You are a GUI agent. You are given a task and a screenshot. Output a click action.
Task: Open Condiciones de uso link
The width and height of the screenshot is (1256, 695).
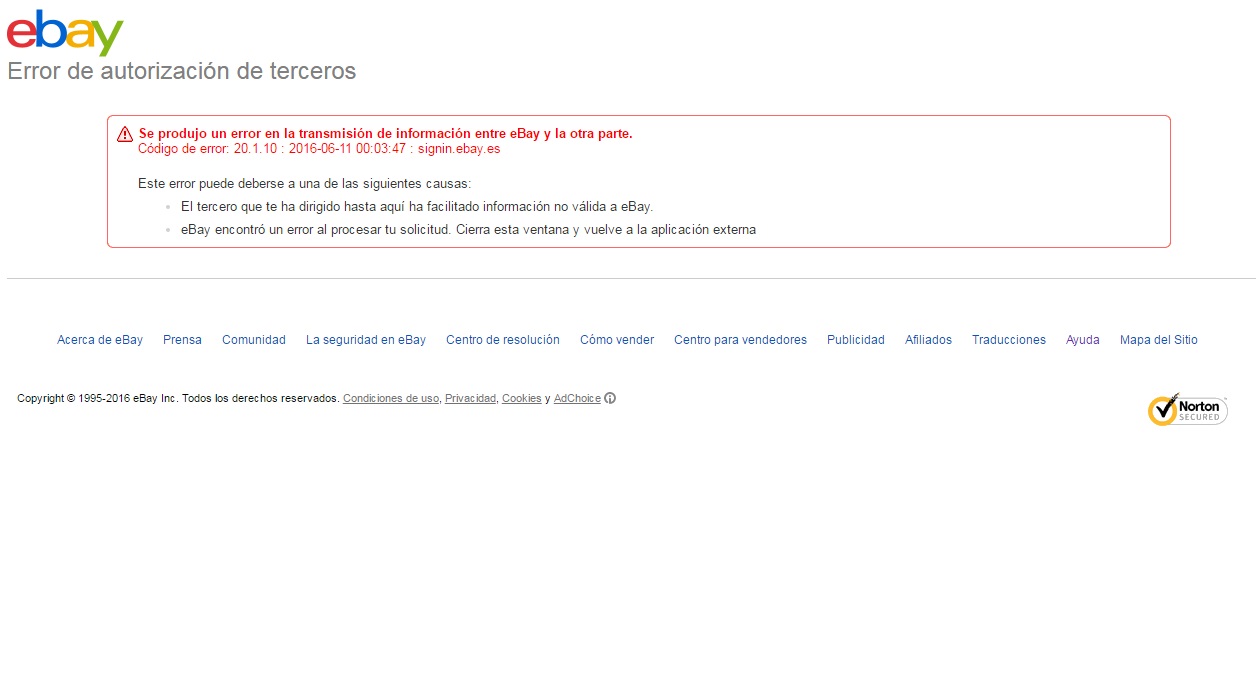[391, 398]
